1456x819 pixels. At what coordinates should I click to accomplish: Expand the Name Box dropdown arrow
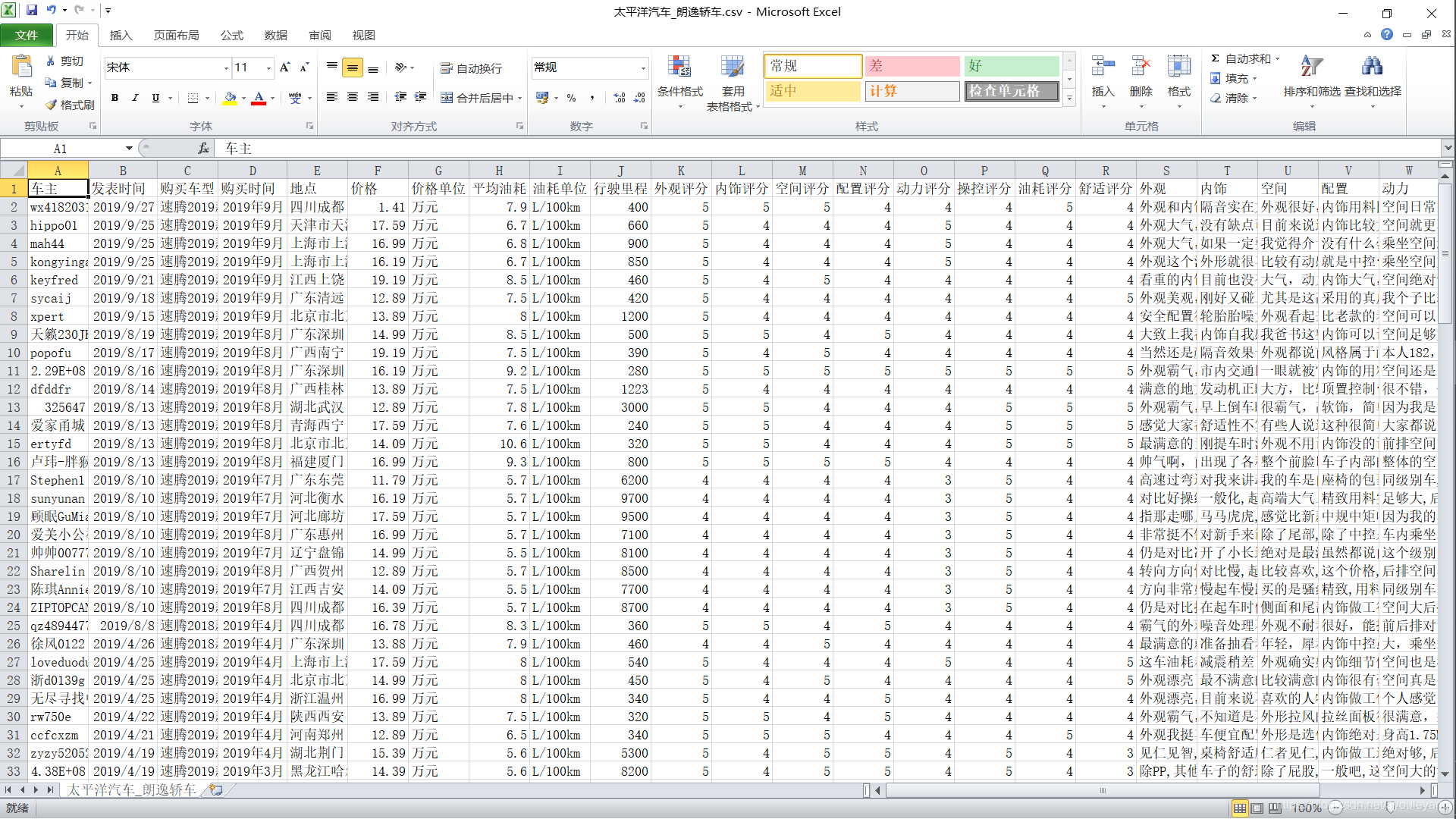tap(129, 149)
